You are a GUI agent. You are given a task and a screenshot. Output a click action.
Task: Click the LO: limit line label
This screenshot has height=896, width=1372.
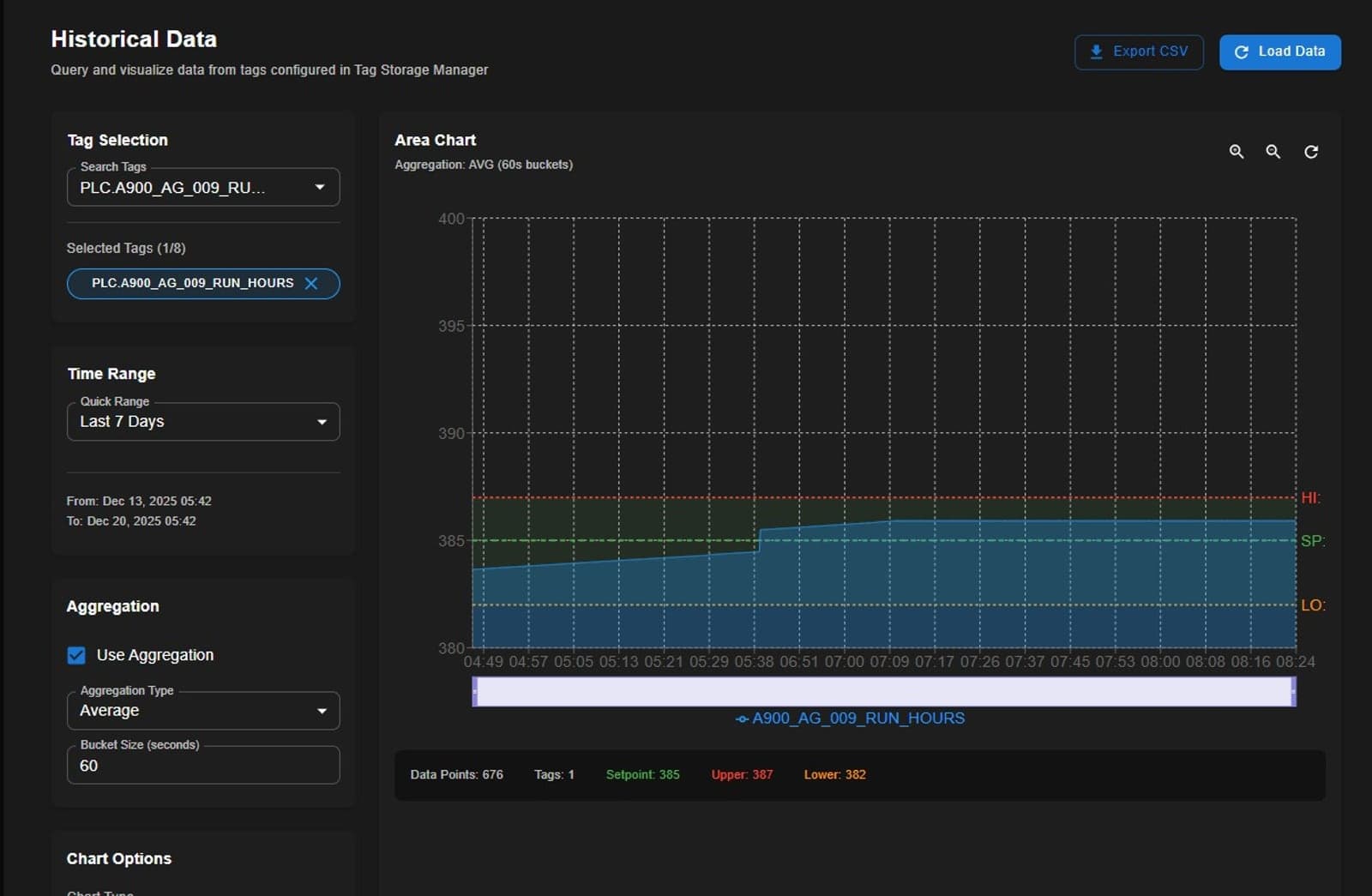[1313, 605]
